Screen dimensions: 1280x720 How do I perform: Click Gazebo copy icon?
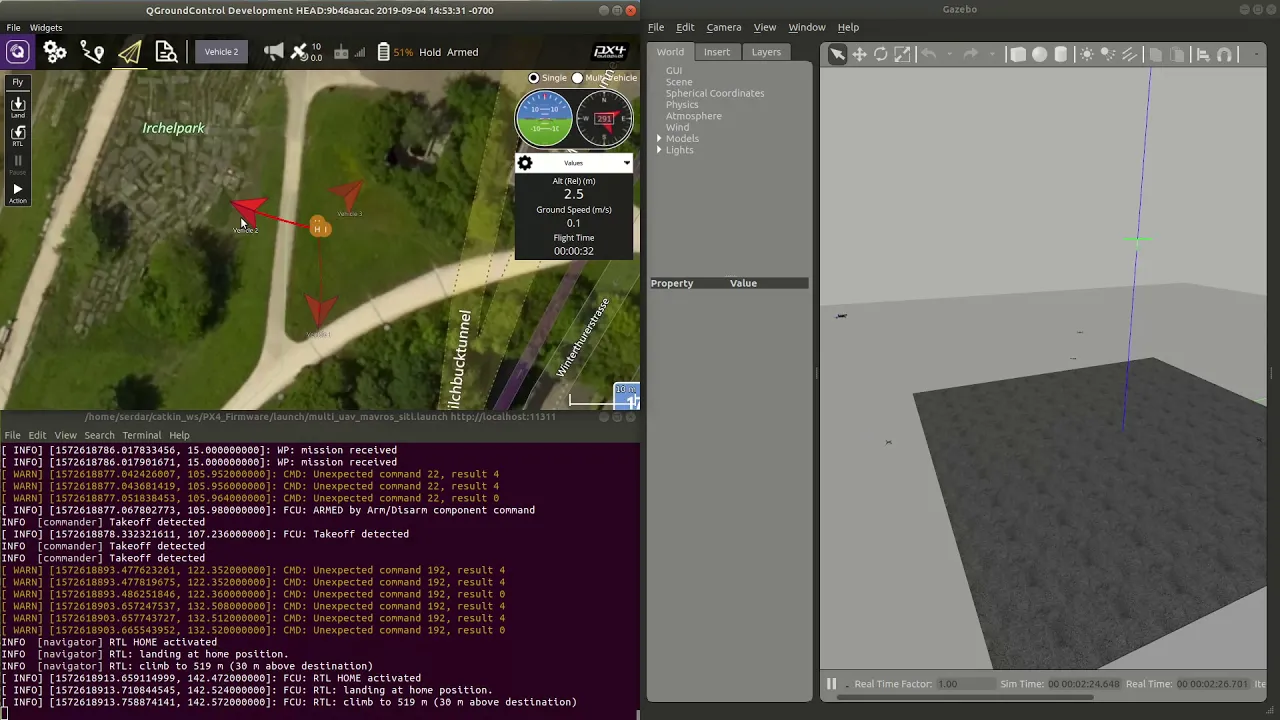1155,54
